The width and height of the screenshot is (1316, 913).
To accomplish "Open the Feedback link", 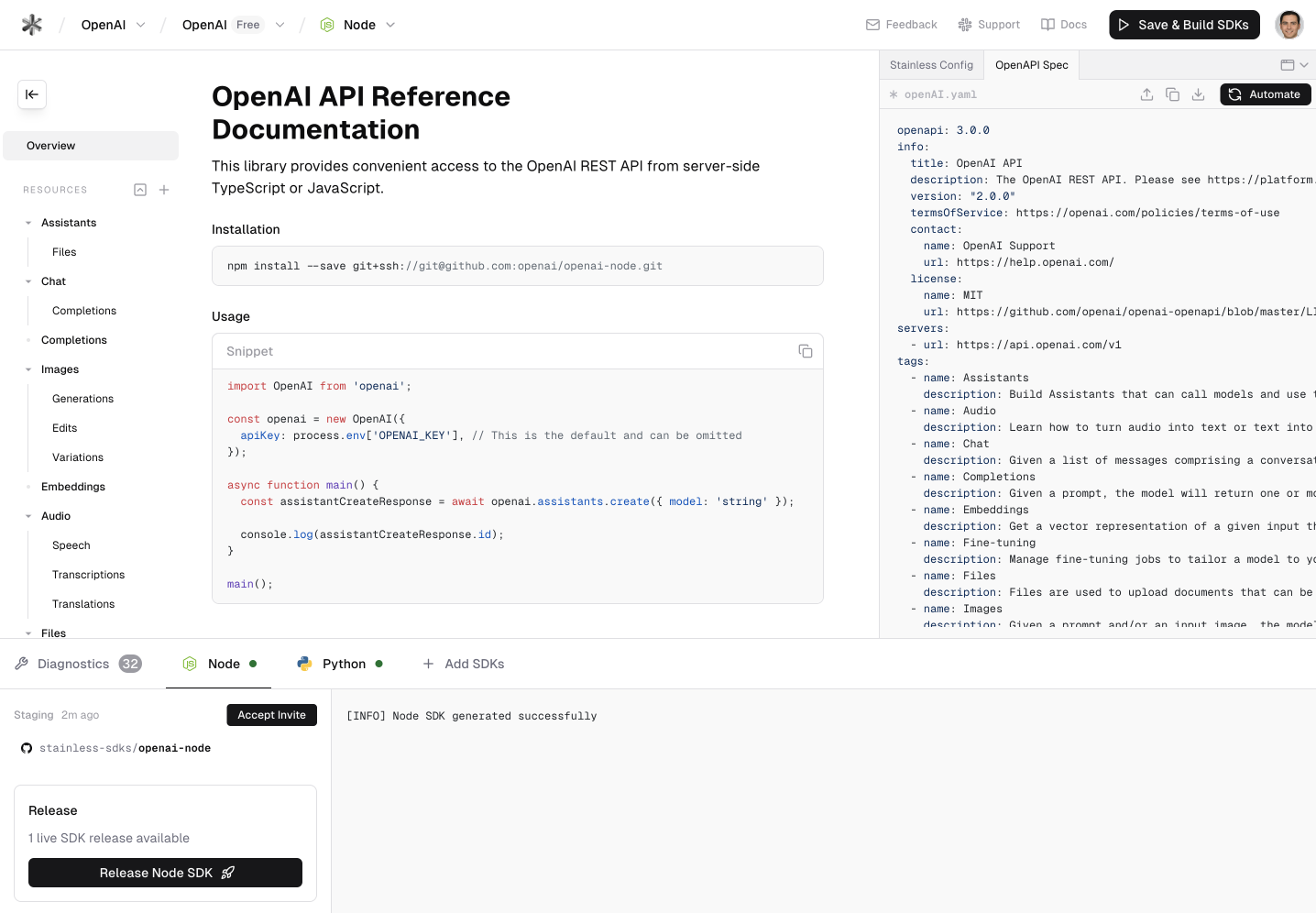I will click(x=902, y=25).
